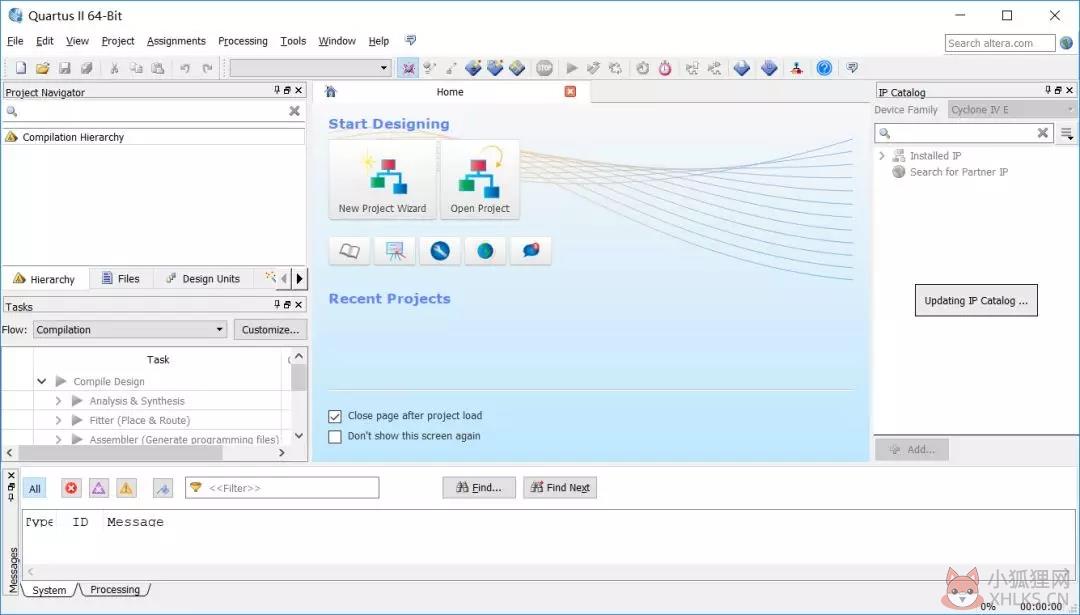This screenshot has width=1080, height=615.
Task: Click the Customize... button
Action: [271, 330]
